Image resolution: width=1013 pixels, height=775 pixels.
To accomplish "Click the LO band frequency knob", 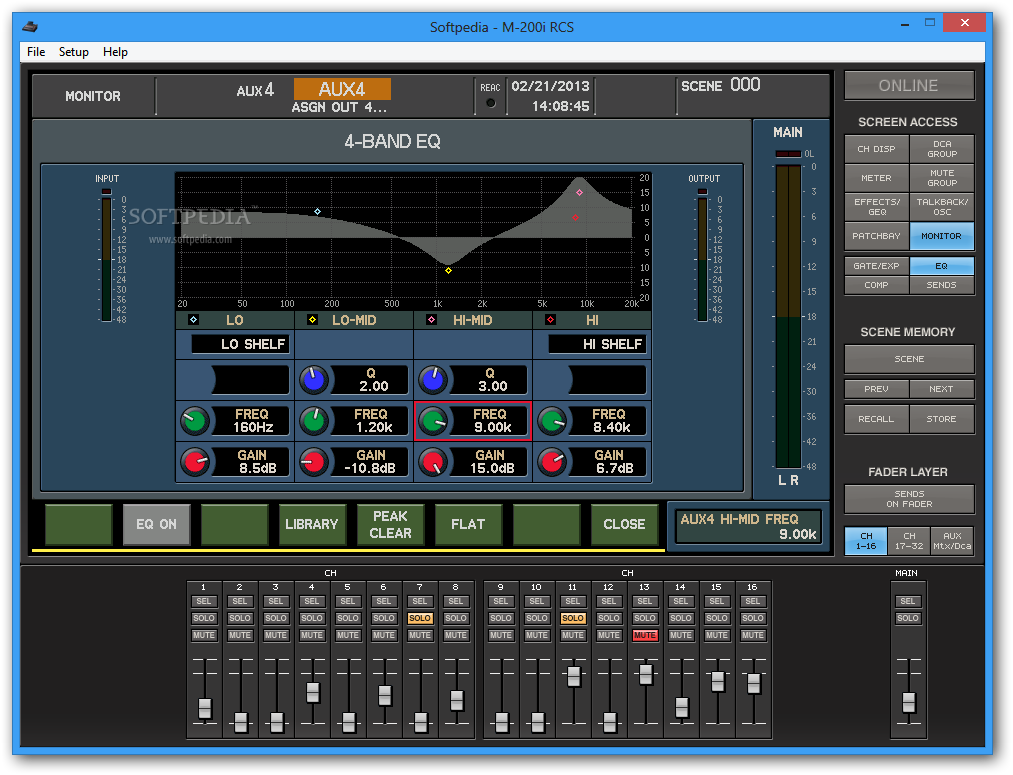I will 194,421.
